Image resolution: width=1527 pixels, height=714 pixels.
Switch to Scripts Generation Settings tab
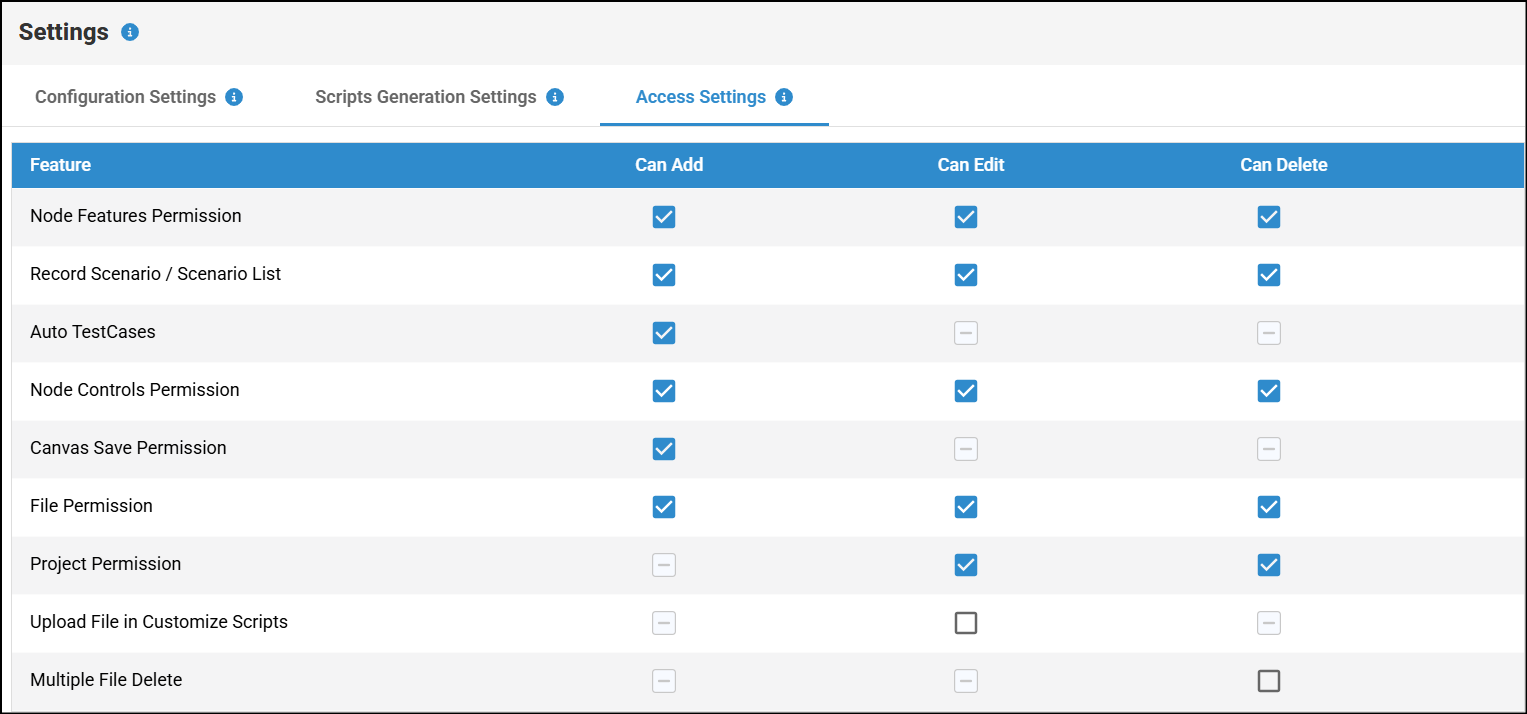(x=425, y=97)
